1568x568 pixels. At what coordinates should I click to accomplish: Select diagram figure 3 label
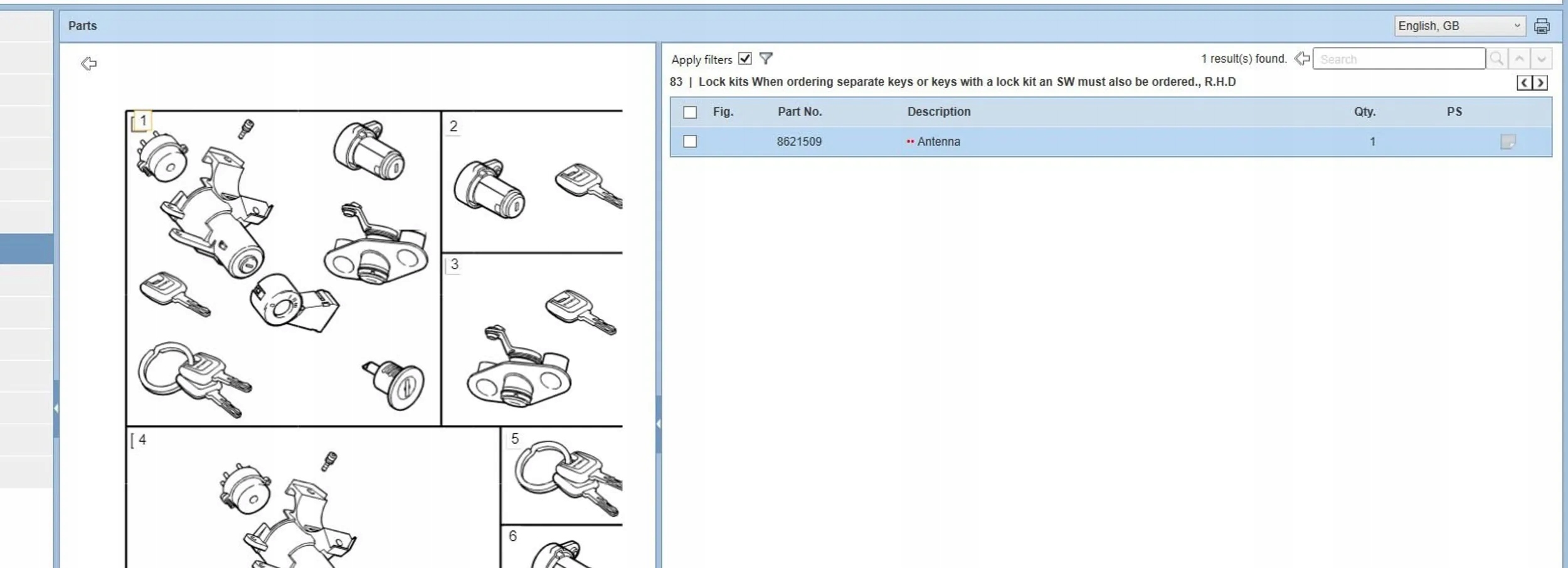coord(455,264)
